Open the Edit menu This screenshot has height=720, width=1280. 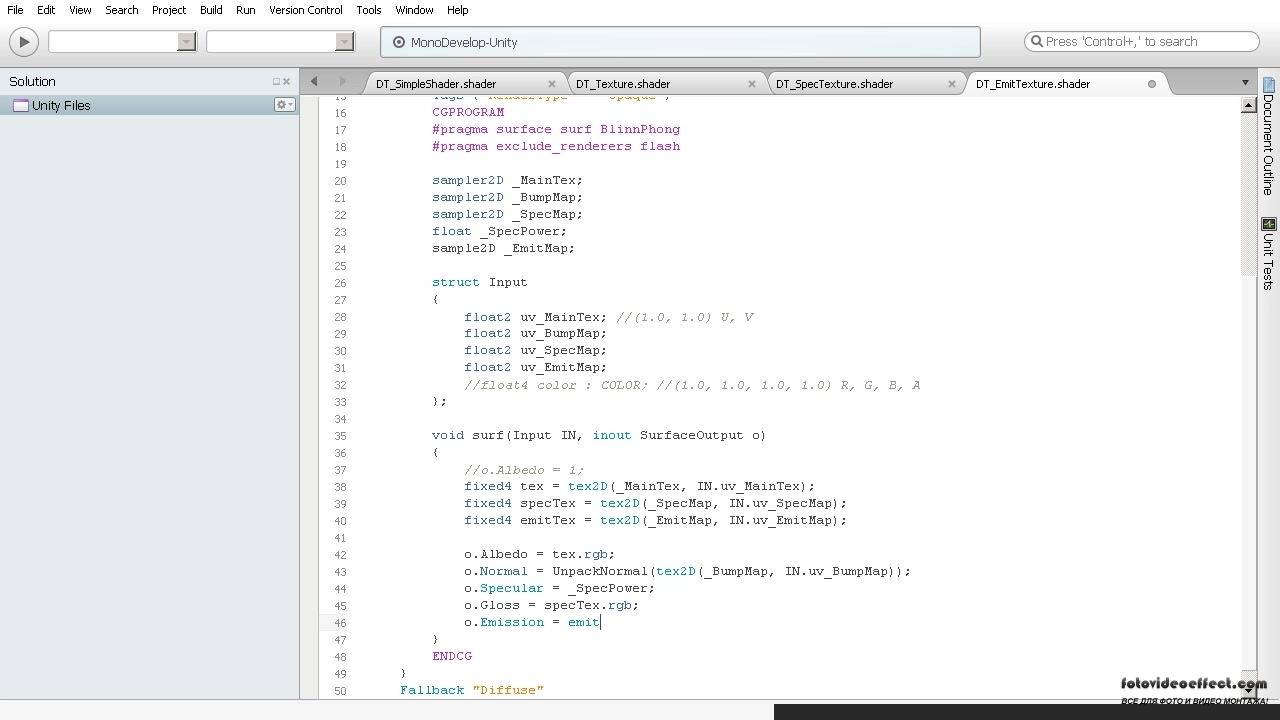[46, 10]
